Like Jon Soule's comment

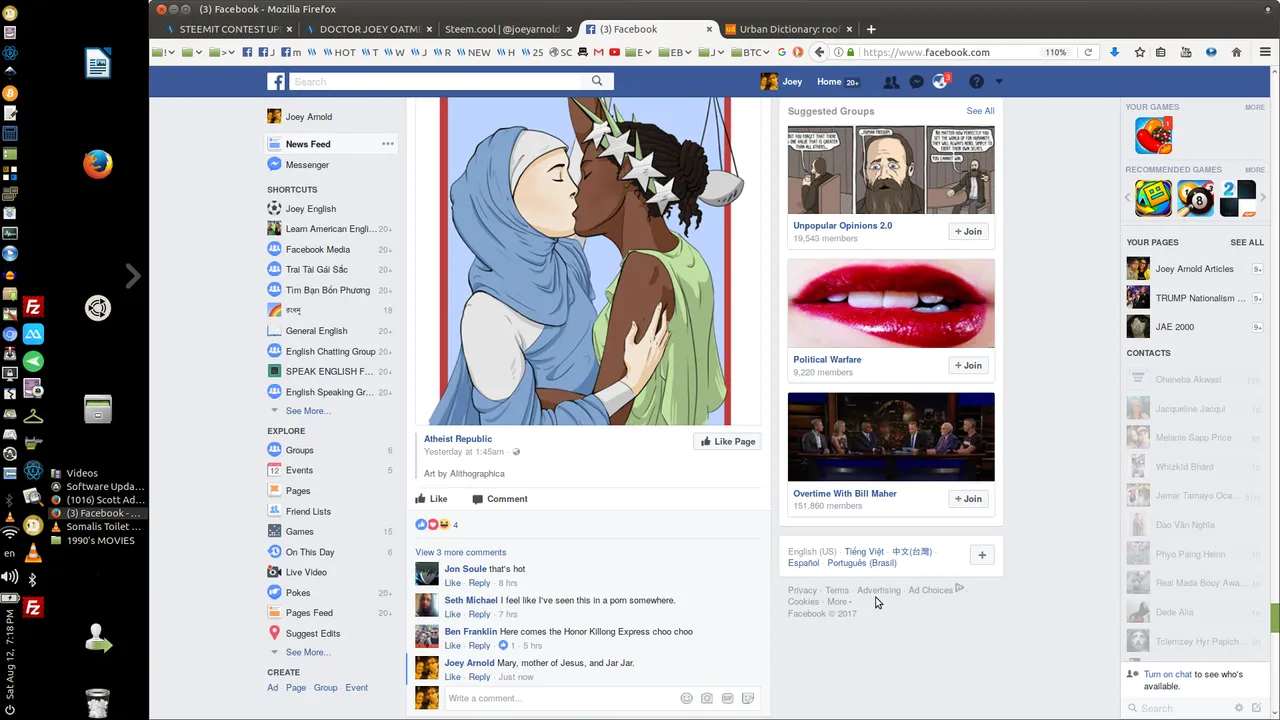point(452,583)
